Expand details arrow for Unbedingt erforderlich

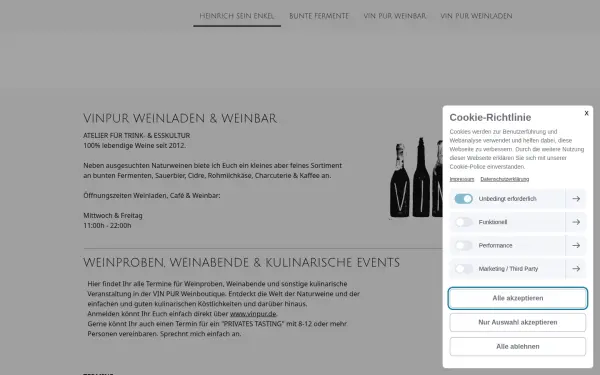[x=576, y=199]
